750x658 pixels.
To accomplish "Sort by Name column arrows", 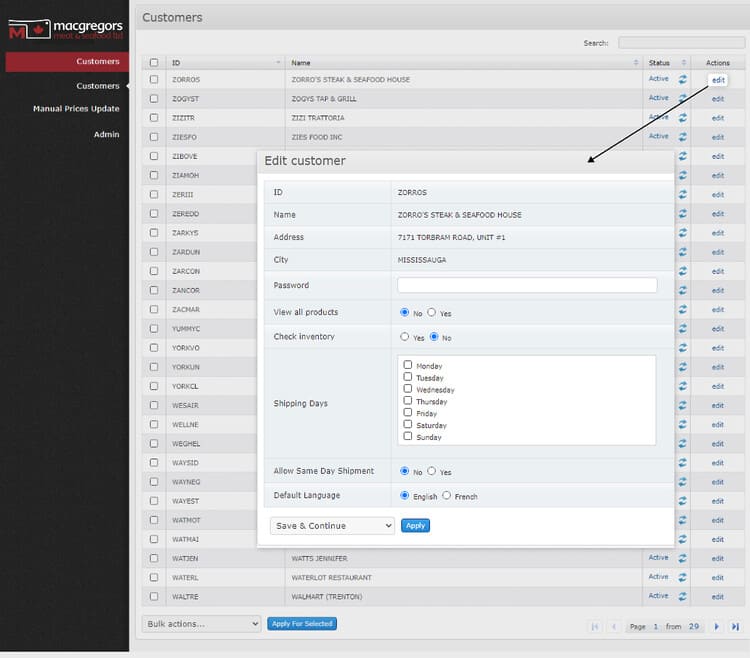I will tap(636, 63).
